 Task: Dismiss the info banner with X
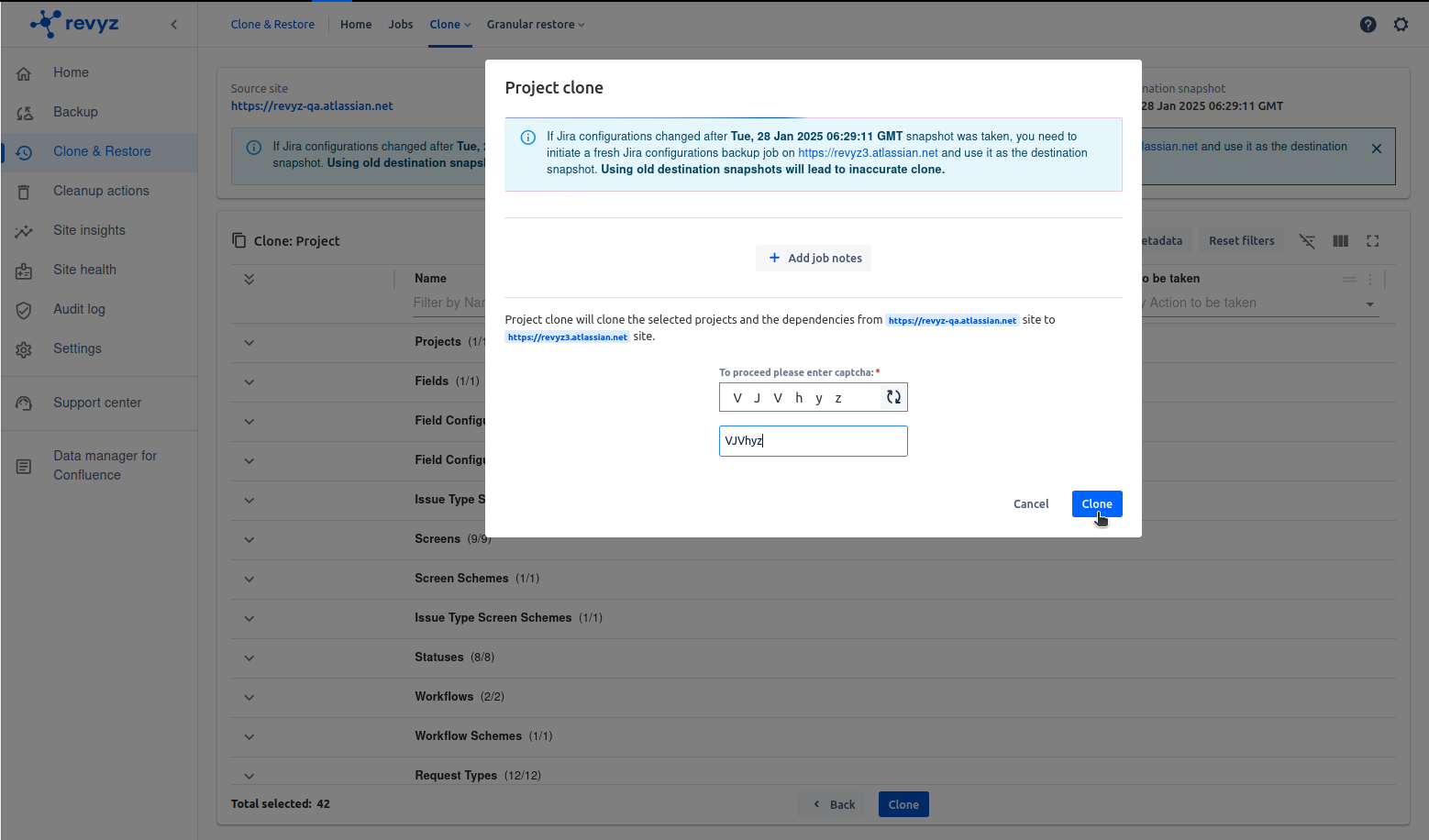click(x=1376, y=149)
